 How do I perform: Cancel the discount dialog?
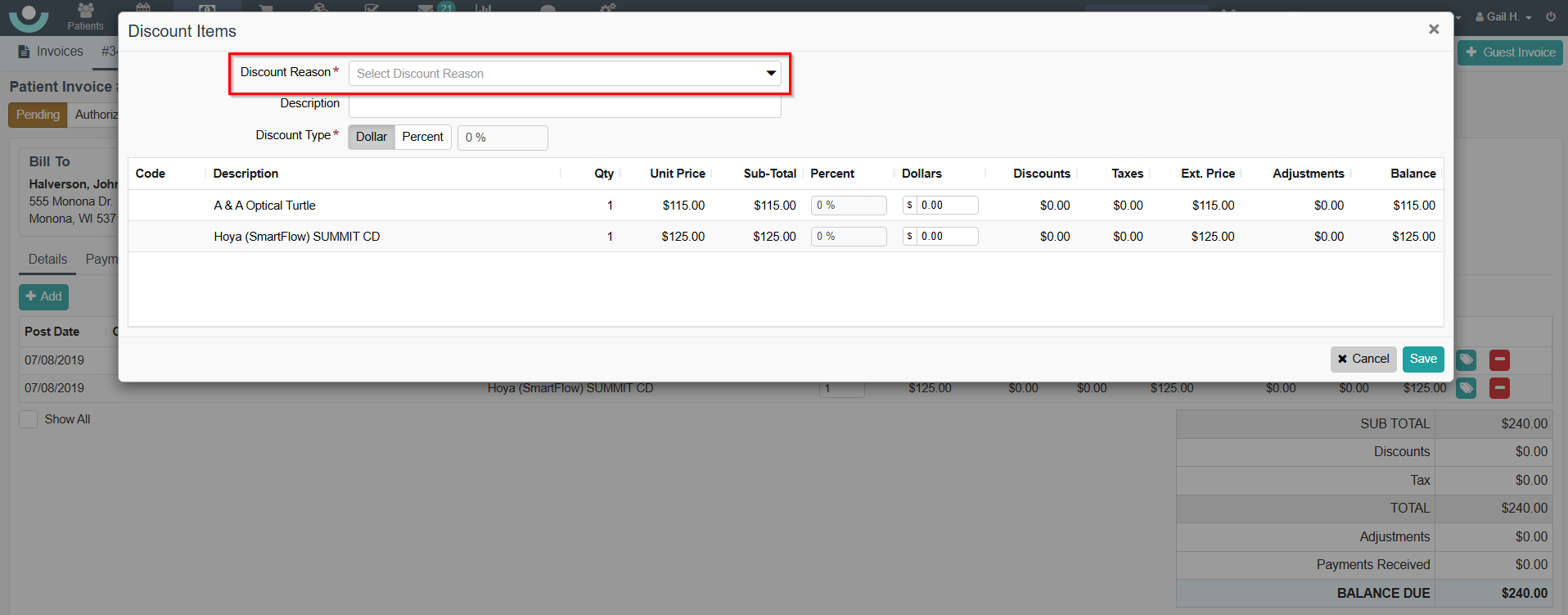point(1363,359)
